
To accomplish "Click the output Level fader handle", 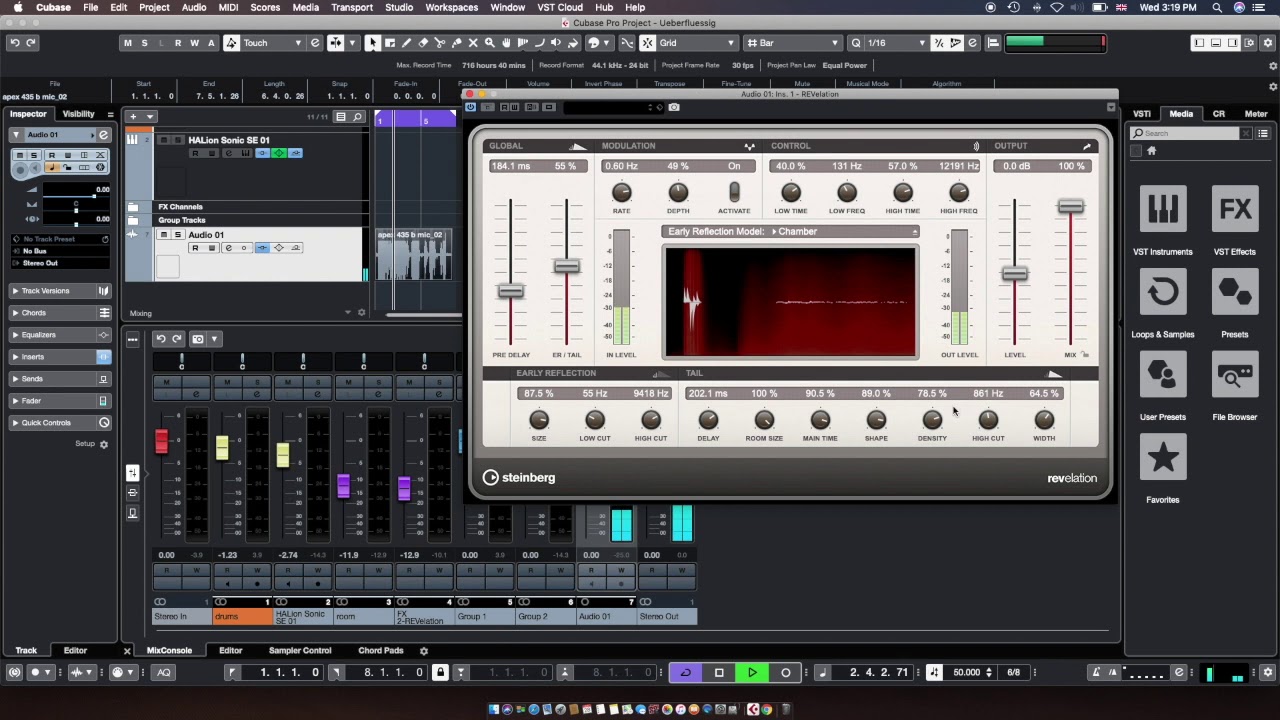I will [x=1015, y=274].
